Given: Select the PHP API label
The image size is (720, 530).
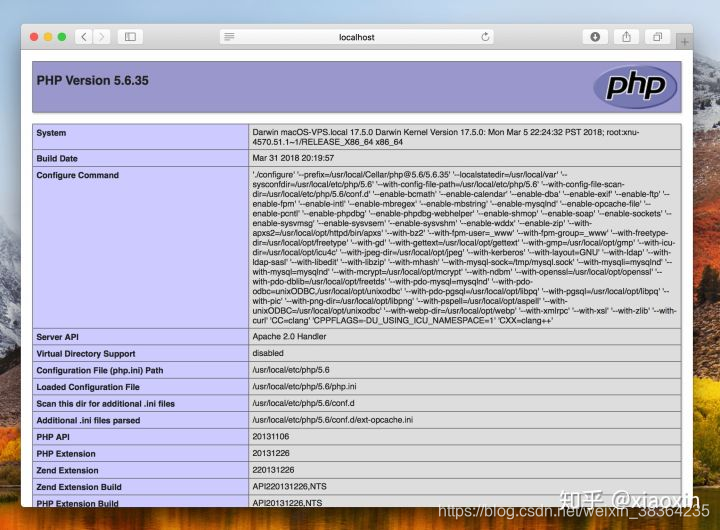Looking at the screenshot, I should [x=53, y=437].
